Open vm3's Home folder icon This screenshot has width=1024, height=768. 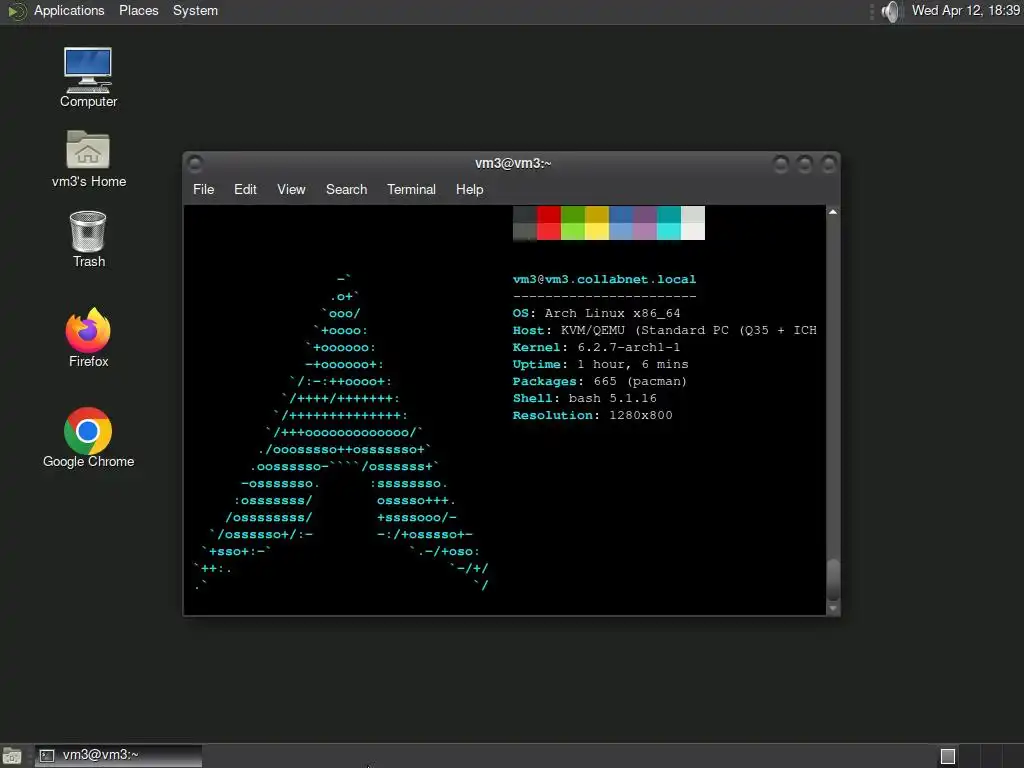coord(88,159)
